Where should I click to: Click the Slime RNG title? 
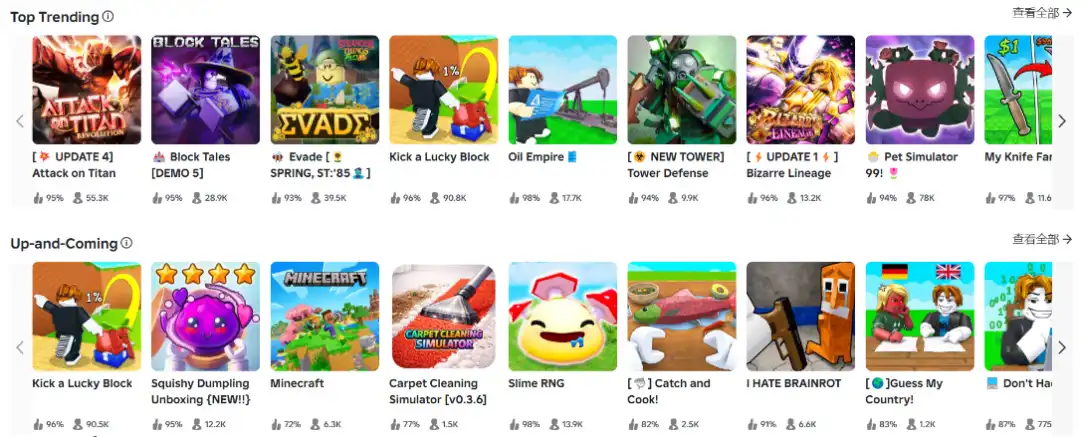click(536, 383)
